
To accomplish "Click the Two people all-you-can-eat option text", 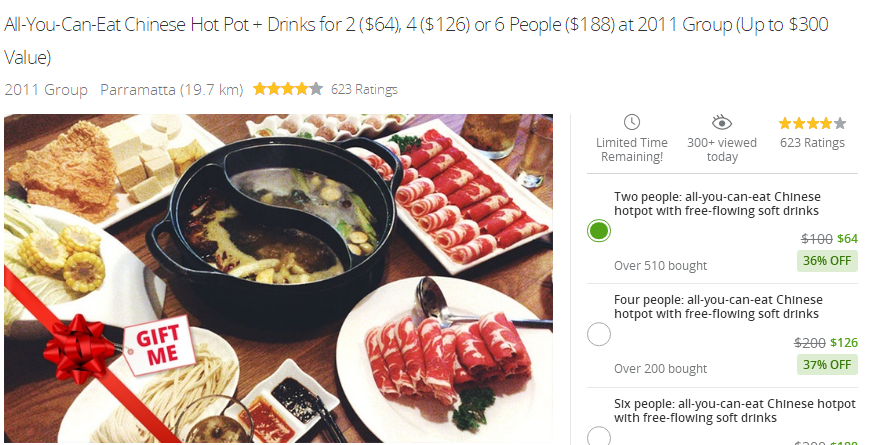I will [717, 204].
